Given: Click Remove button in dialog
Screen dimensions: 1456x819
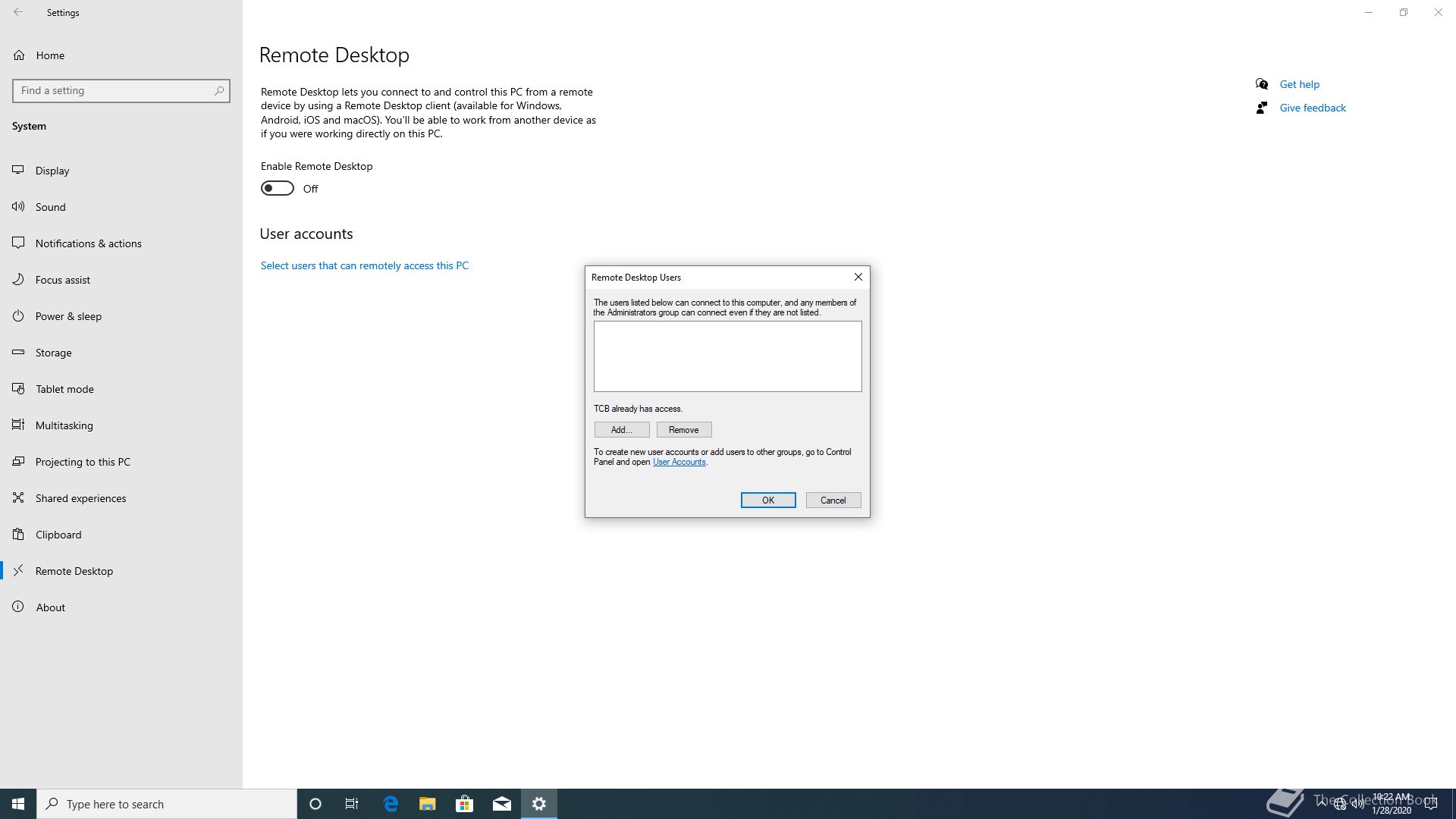Looking at the screenshot, I should (x=684, y=430).
